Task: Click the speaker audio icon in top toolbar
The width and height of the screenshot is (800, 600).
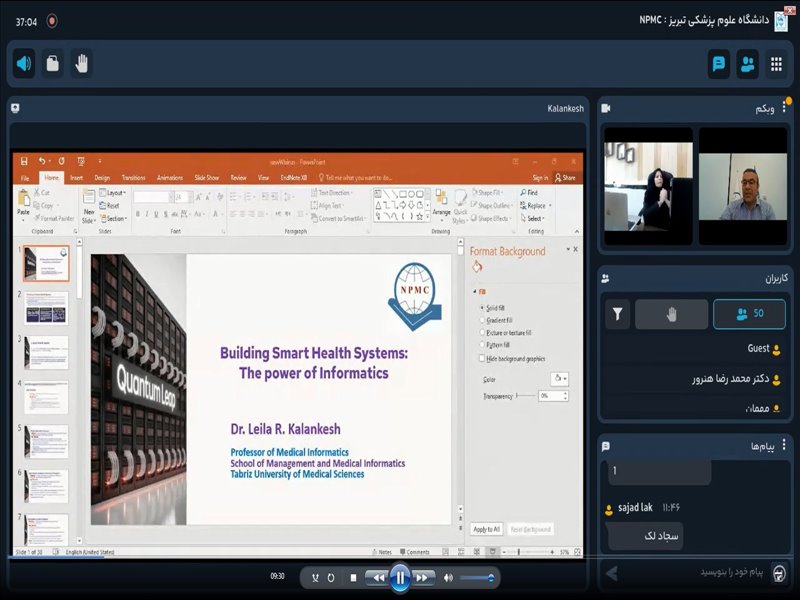Action: (x=24, y=64)
